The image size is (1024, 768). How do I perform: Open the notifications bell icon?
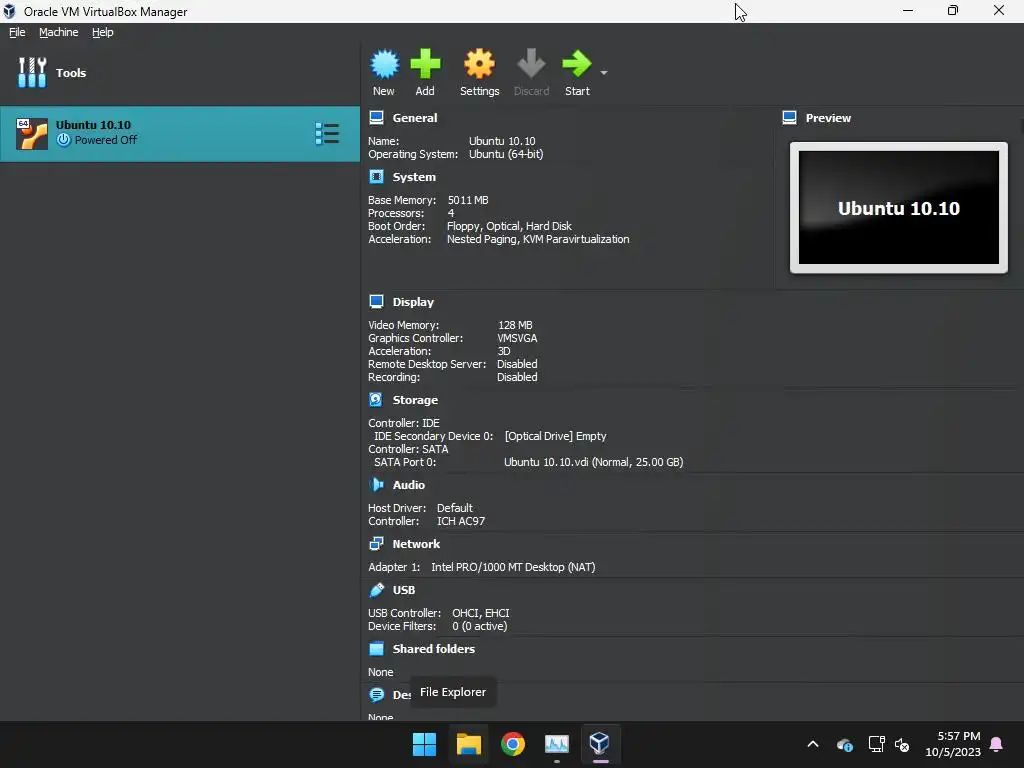(x=997, y=744)
